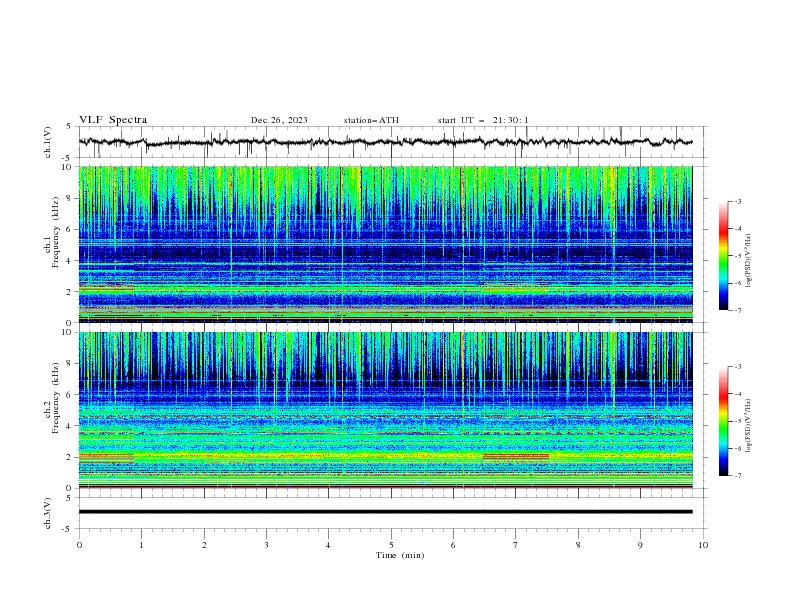The height and width of the screenshot is (612, 792).
Task: Click the "Time (min)" axis label
Action: click(x=400, y=555)
